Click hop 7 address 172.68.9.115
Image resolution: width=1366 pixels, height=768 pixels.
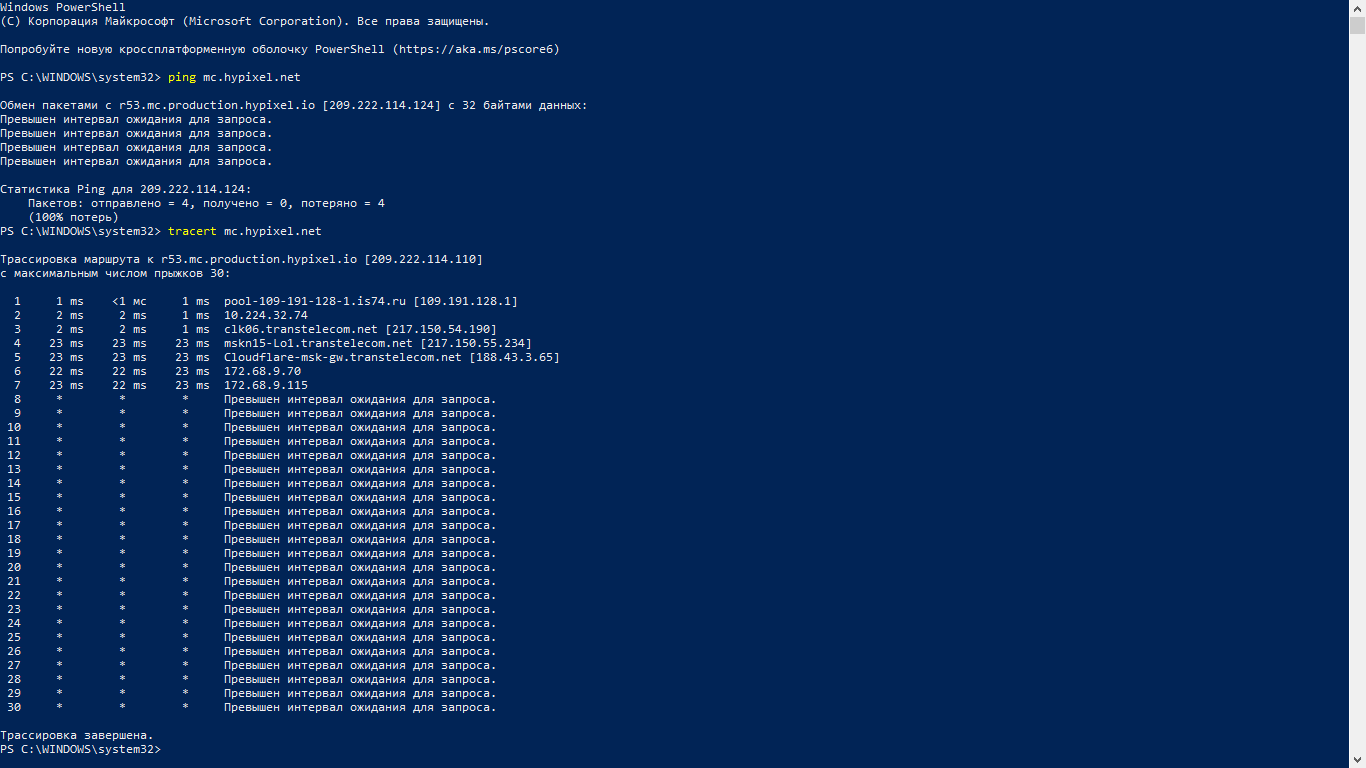pyautogui.click(x=266, y=385)
